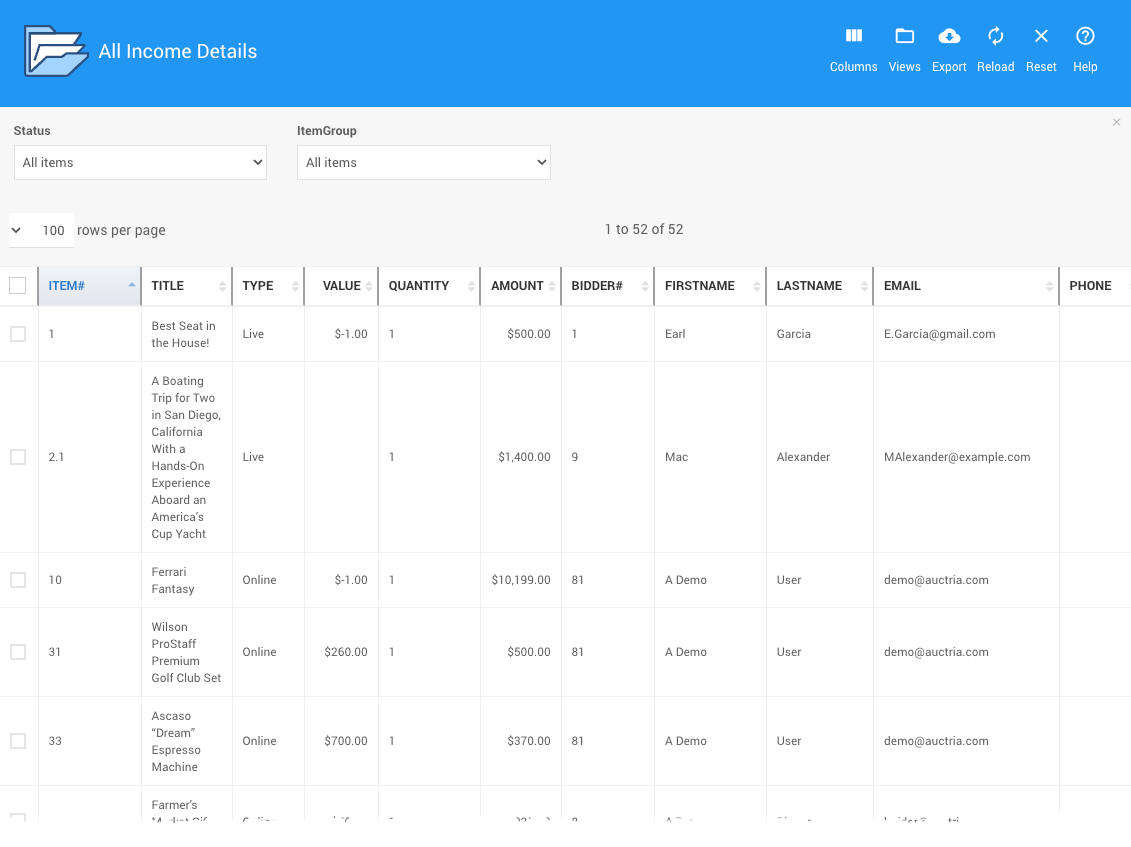Screen dimensions: 1131x847
Task: Toggle the select-all checkbox in header
Action: point(18,286)
